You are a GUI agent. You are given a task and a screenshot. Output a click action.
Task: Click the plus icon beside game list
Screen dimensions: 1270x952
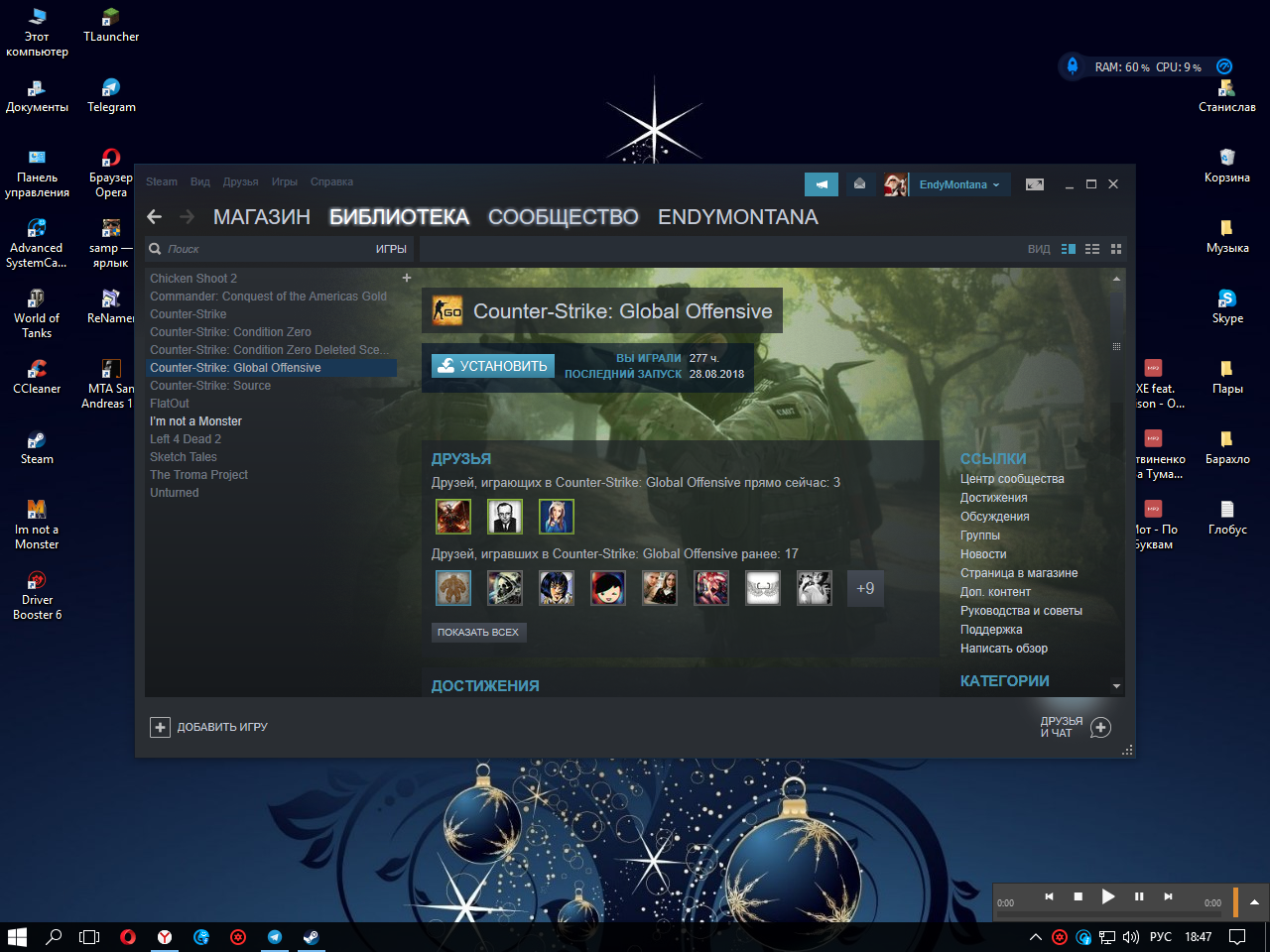[407, 278]
